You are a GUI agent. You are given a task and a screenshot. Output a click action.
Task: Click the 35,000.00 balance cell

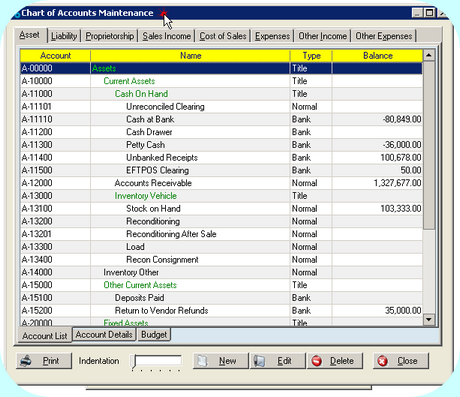(403, 311)
